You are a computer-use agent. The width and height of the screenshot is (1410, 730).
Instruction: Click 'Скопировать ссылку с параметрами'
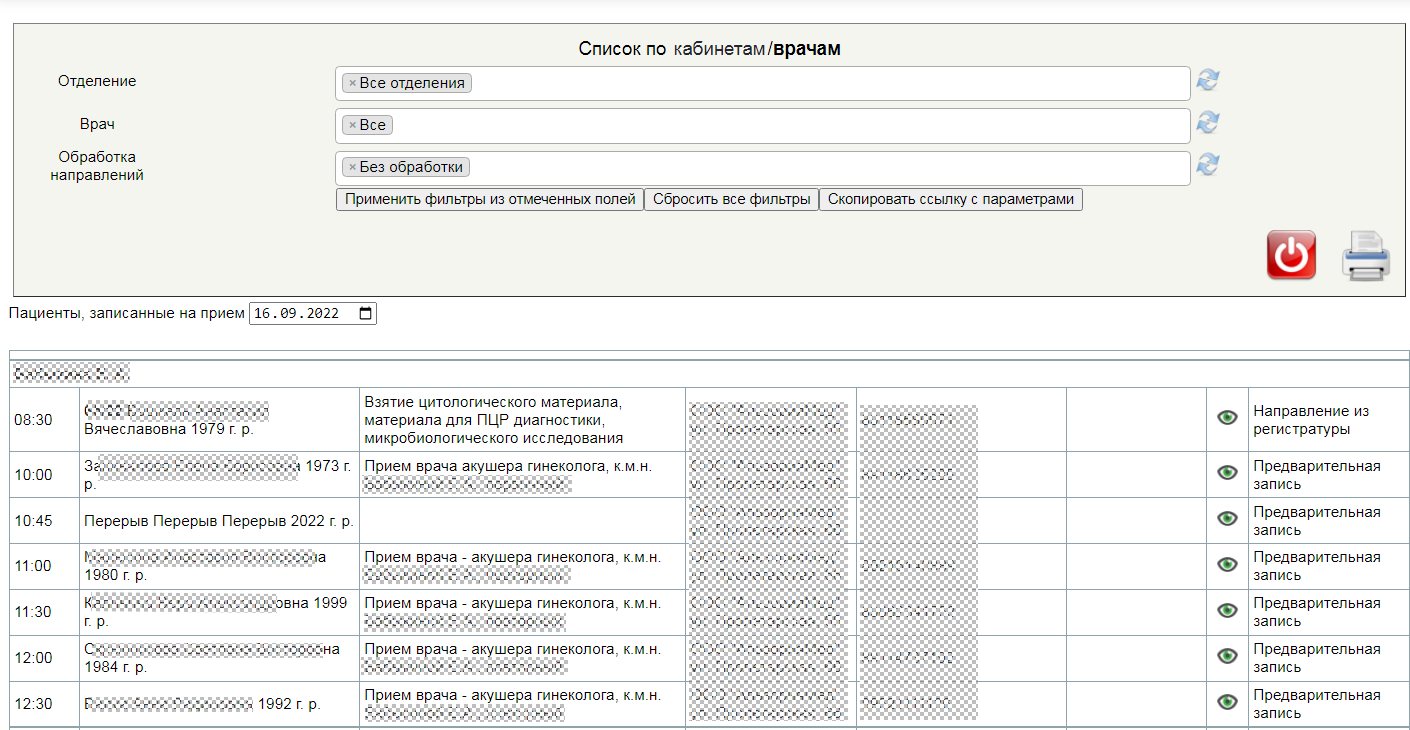tap(950, 199)
